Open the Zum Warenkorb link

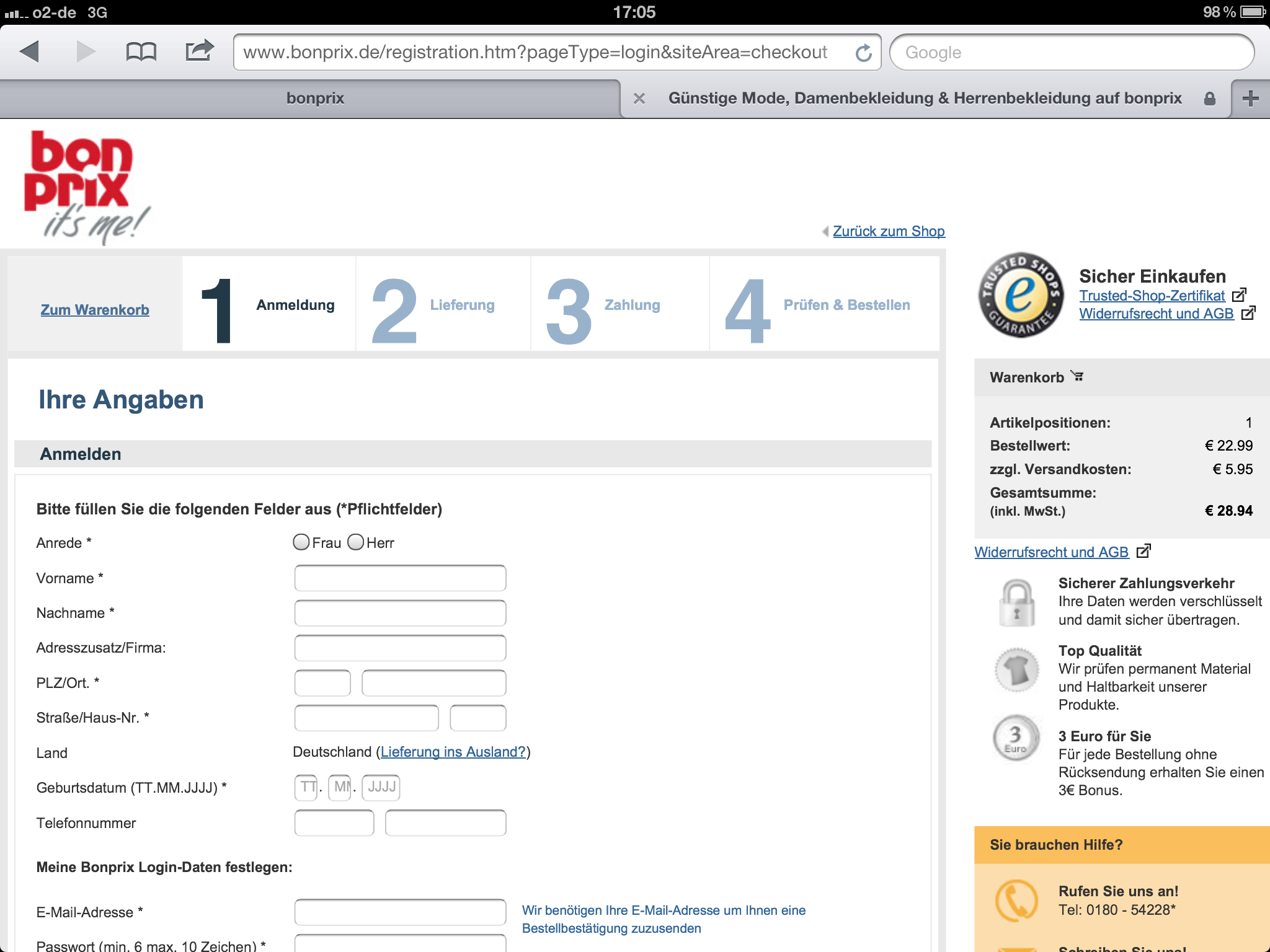(95, 310)
